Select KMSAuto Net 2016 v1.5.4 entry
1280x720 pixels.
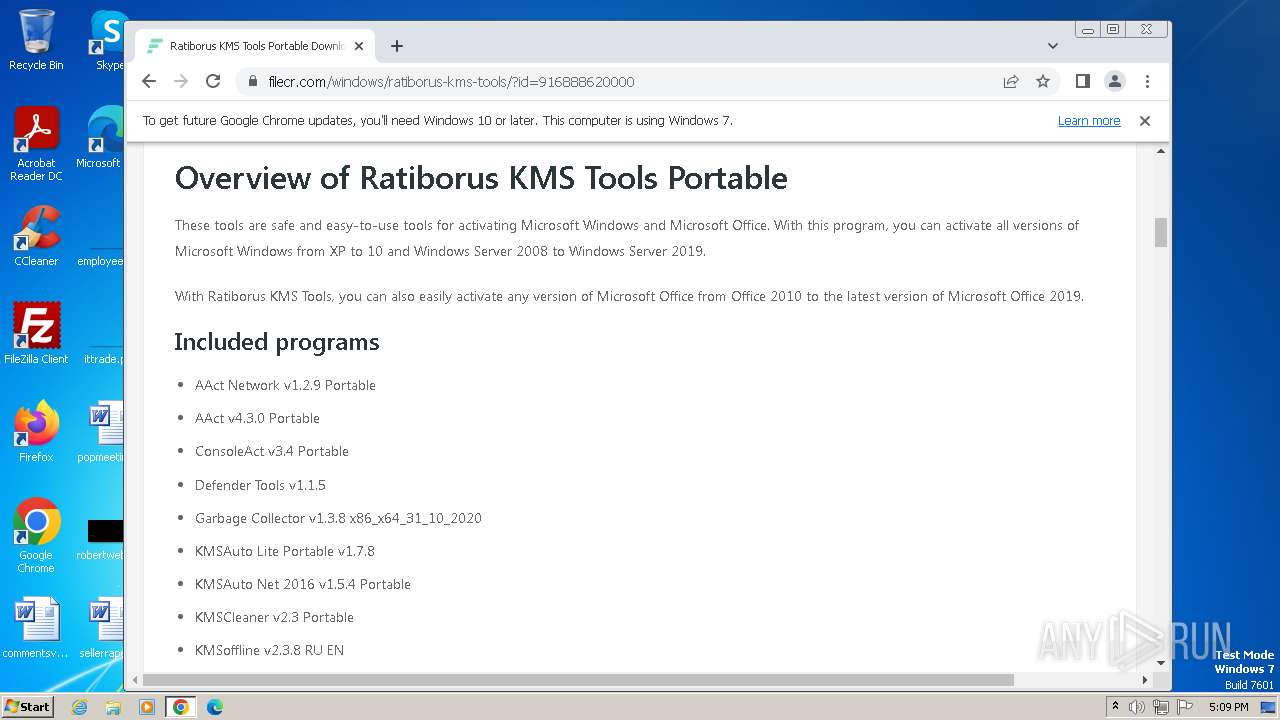click(x=303, y=584)
